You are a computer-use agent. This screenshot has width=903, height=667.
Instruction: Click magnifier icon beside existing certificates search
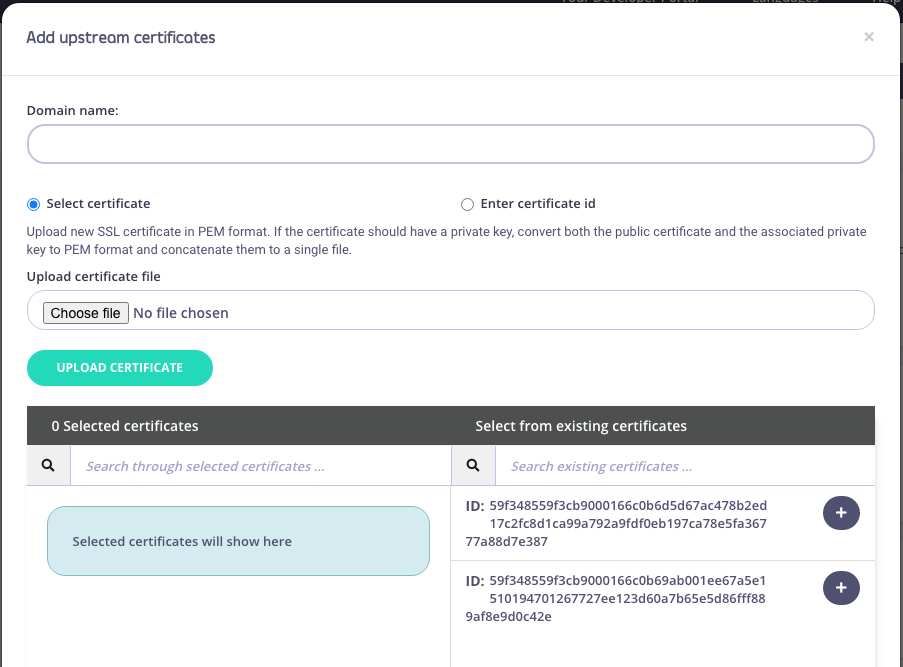[473, 466]
